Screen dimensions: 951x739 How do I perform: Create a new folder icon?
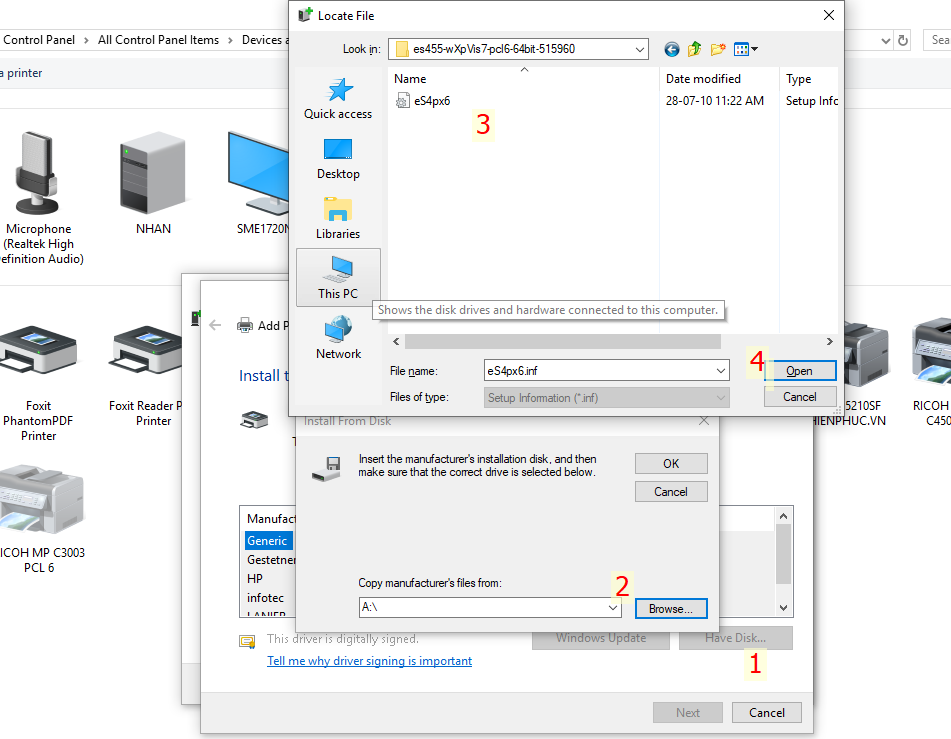[x=718, y=49]
